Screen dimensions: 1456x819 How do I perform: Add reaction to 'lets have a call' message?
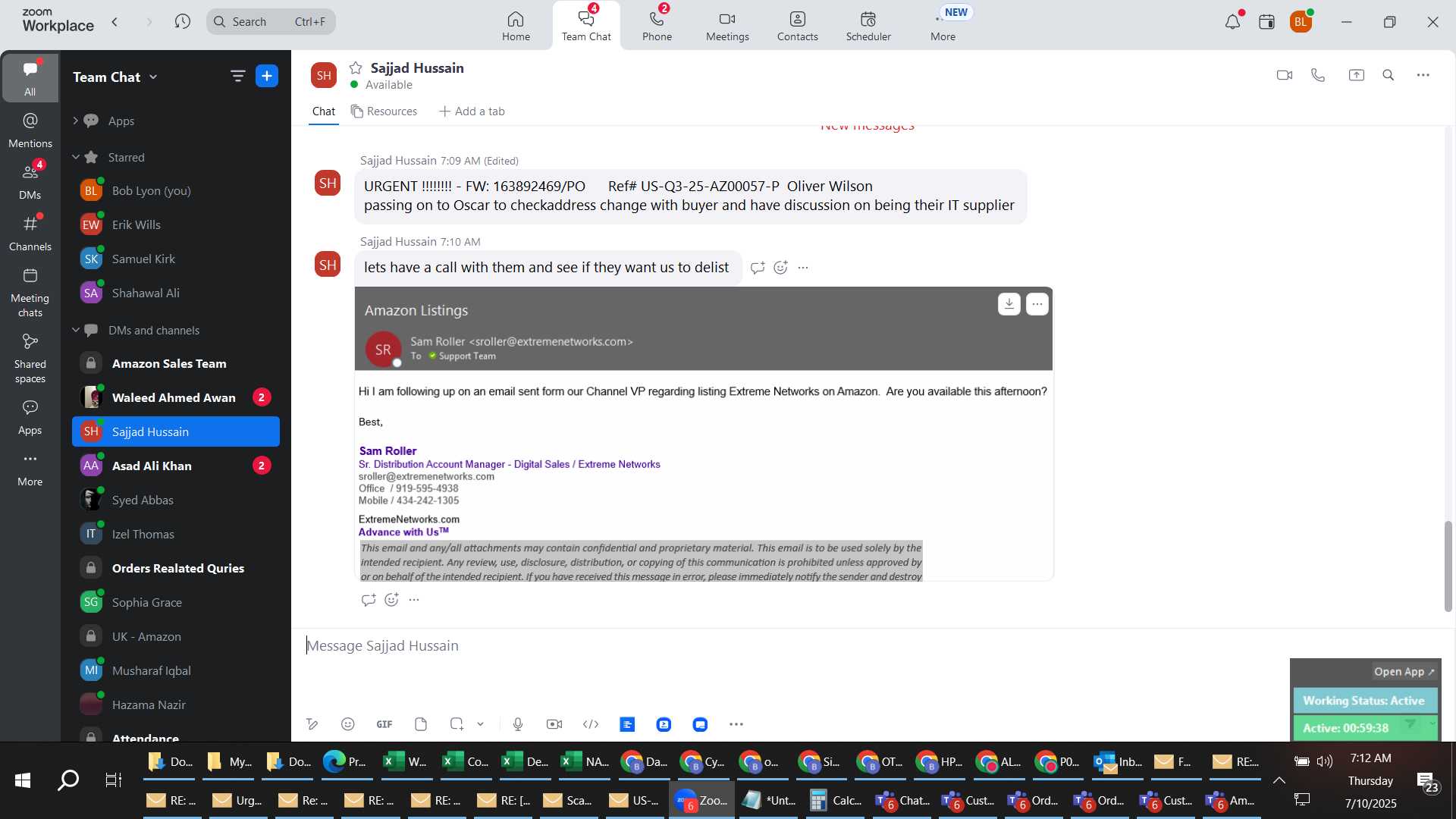coord(780,268)
